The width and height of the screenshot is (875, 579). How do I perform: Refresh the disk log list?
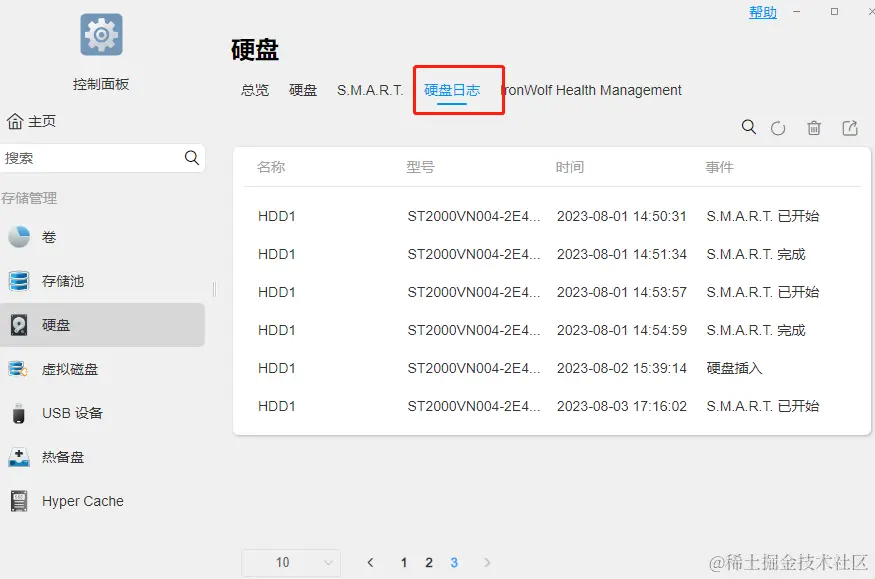click(778, 128)
